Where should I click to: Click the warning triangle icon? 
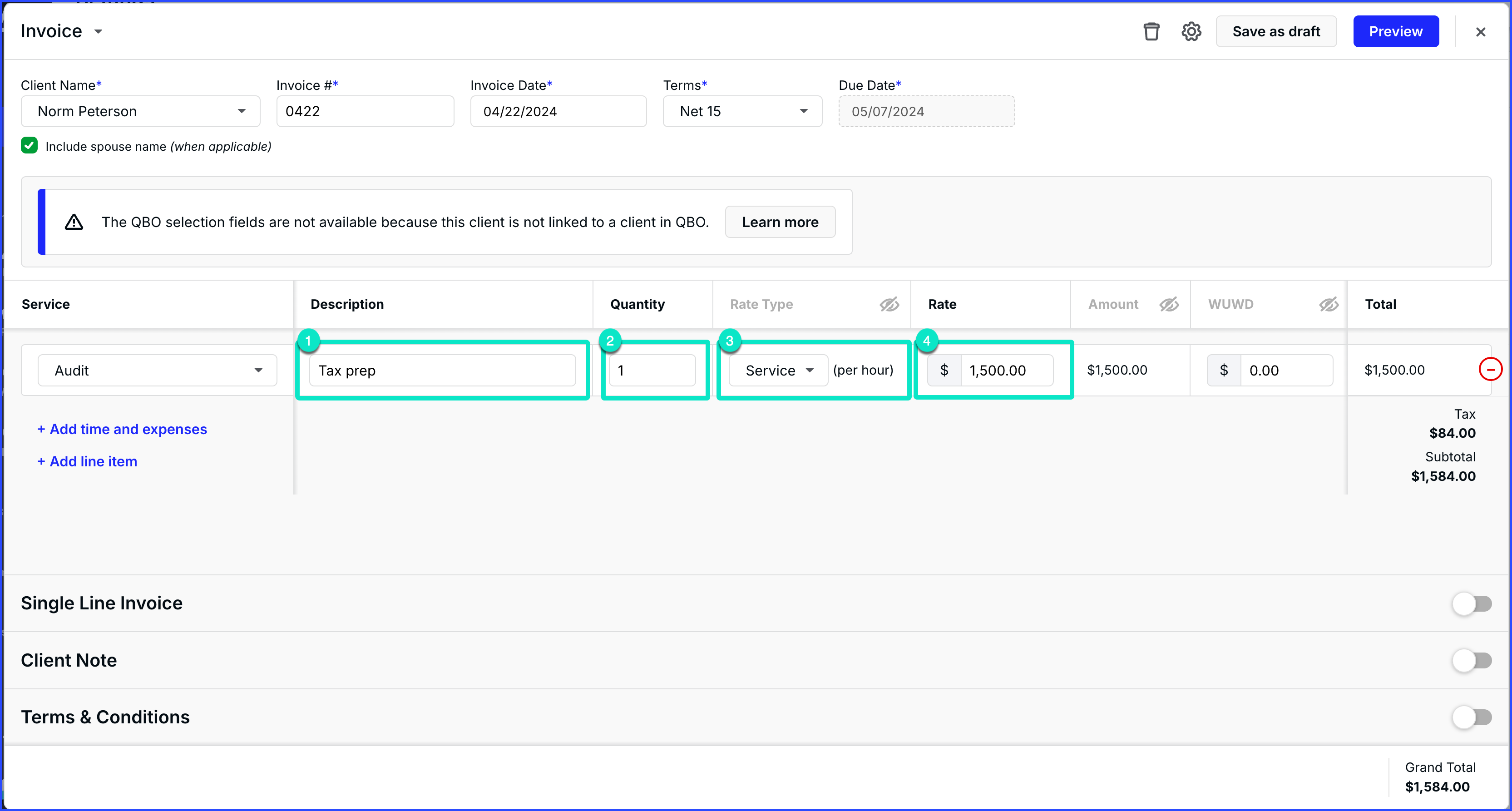click(x=74, y=222)
